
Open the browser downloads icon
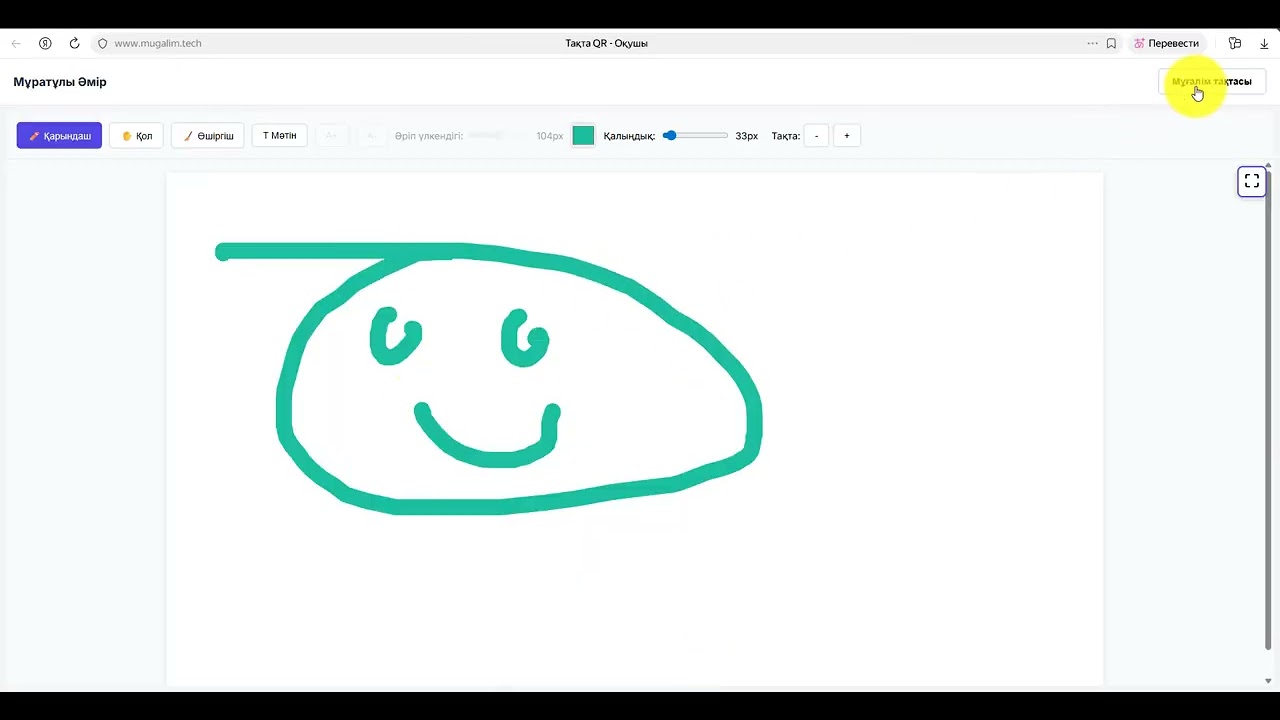coord(1264,44)
